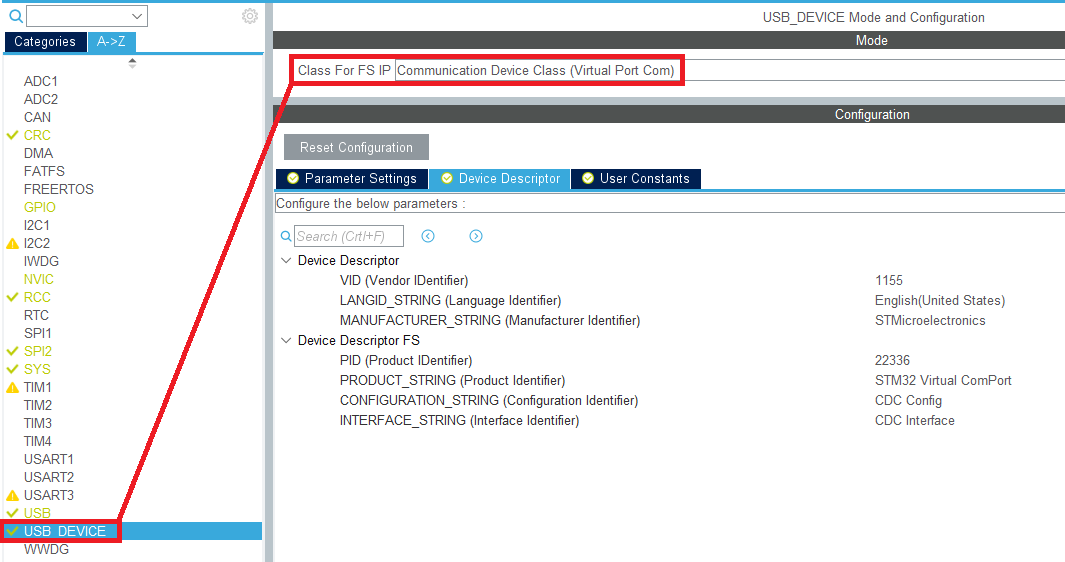Click the Reset Configuration button
The height and width of the screenshot is (562, 1065).
356,147
